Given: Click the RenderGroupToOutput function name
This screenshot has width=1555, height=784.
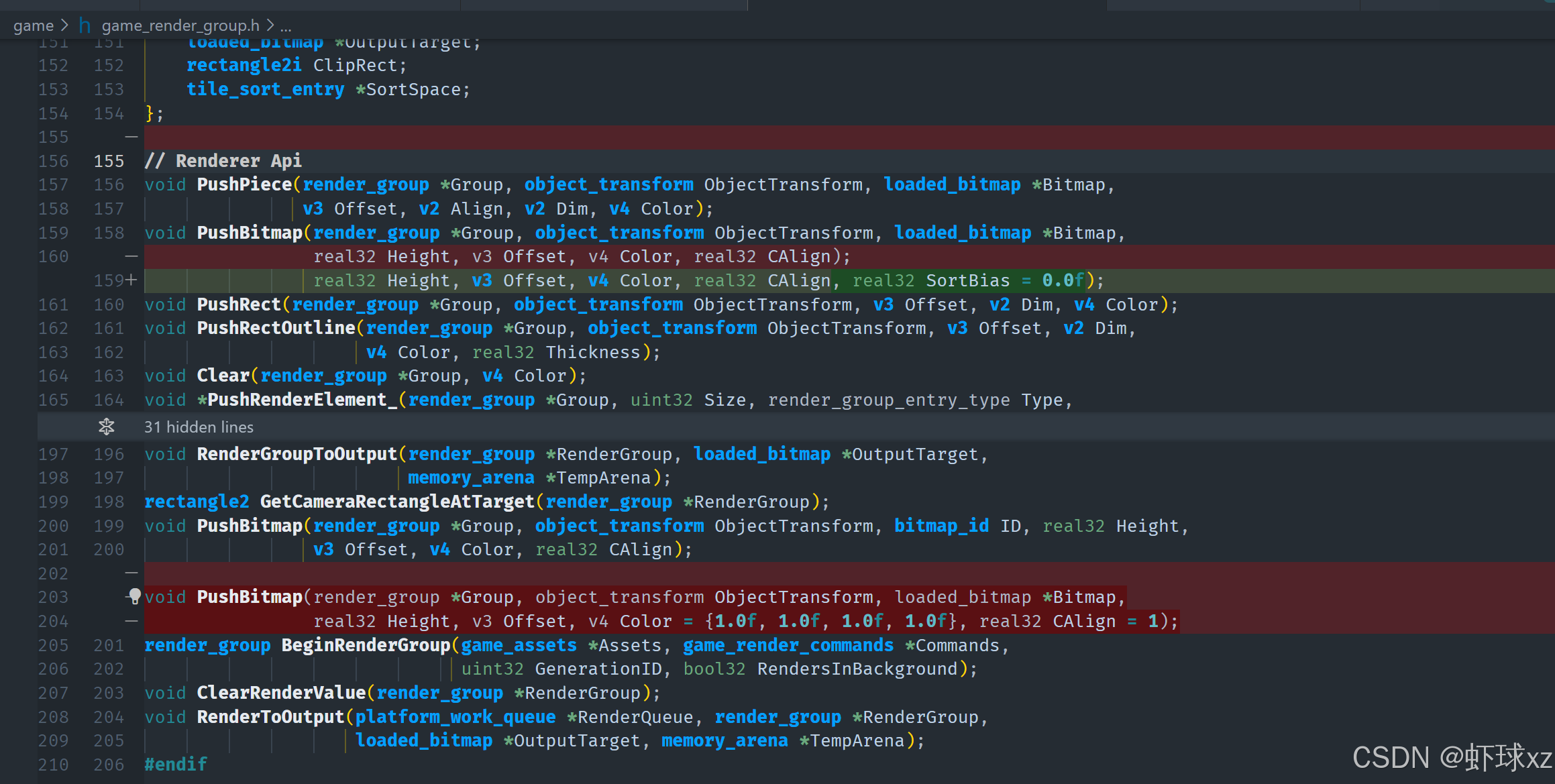Looking at the screenshot, I should click(297, 454).
